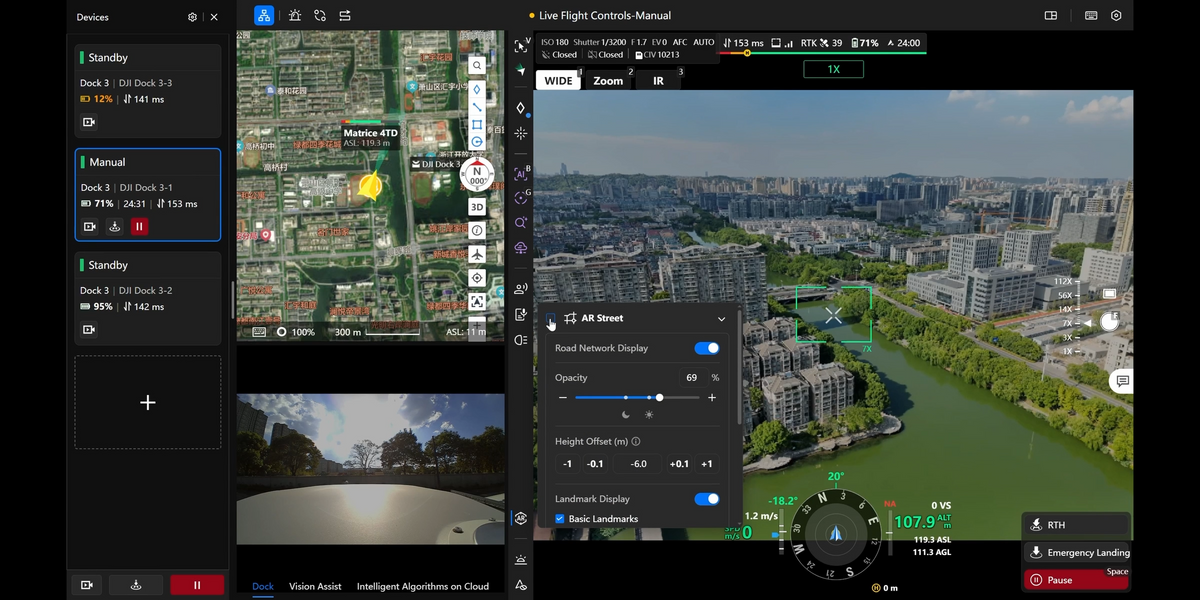
Task: Click the smart search magnifier icon
Action: [x=520, y=223]
